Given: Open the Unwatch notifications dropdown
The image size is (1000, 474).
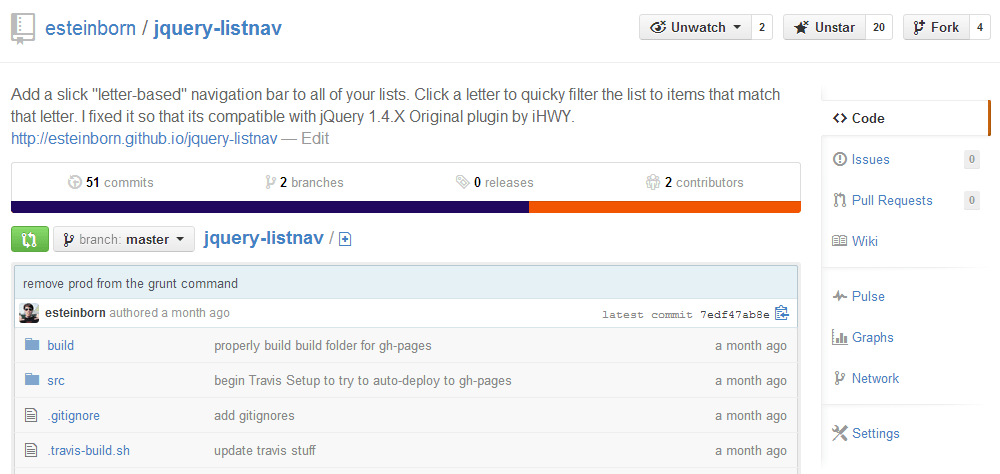Looking at the screenshot, I should point(695,28).
